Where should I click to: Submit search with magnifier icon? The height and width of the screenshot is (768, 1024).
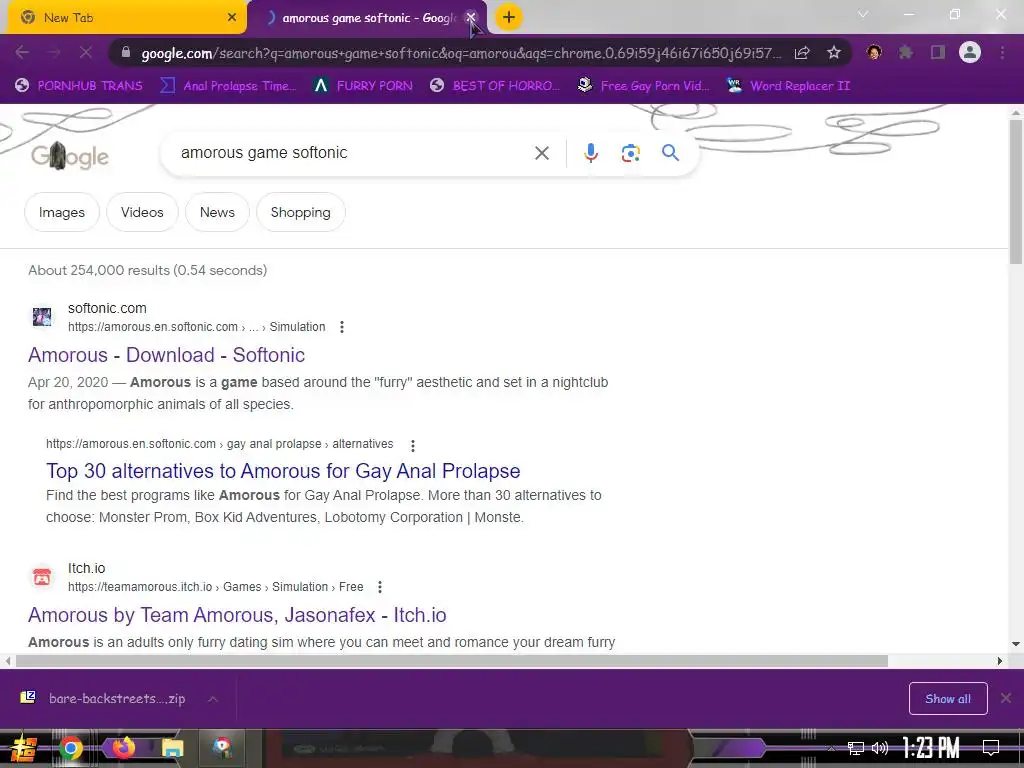pyautogui.click(x=671, y=153)
